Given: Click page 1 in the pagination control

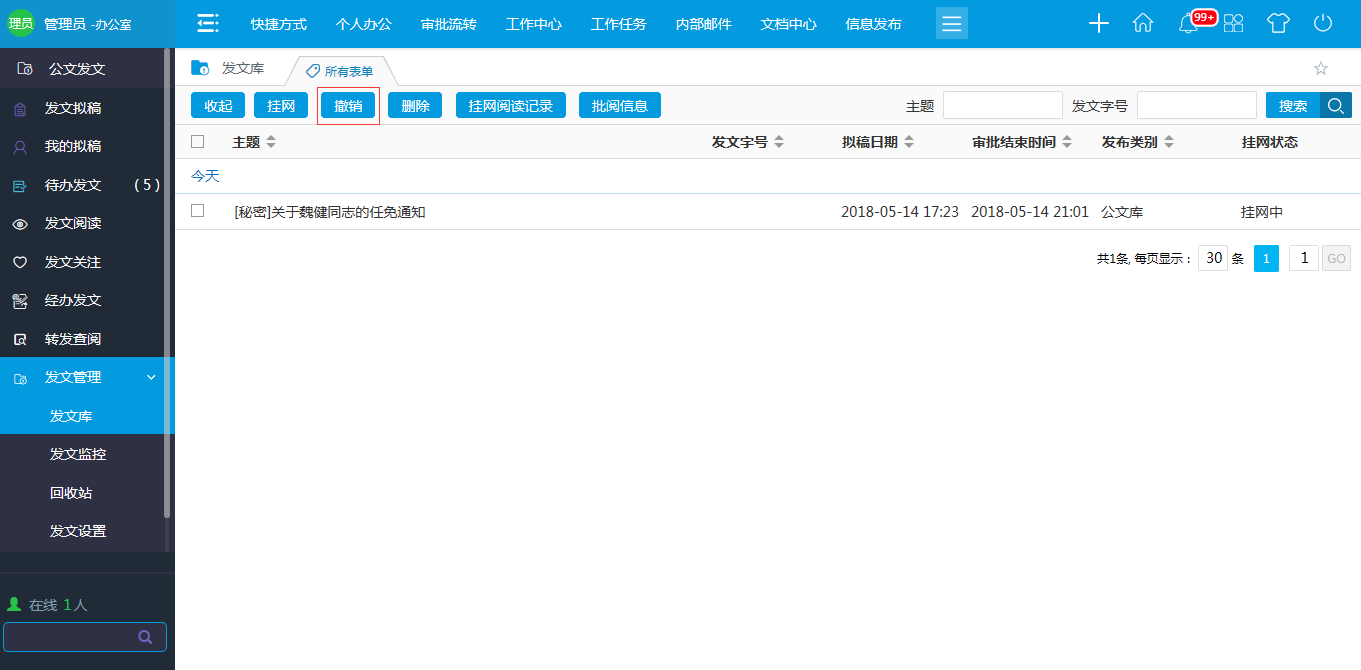Looking at the screenshot, I should pyautogui.click(x=1266, y=257).
